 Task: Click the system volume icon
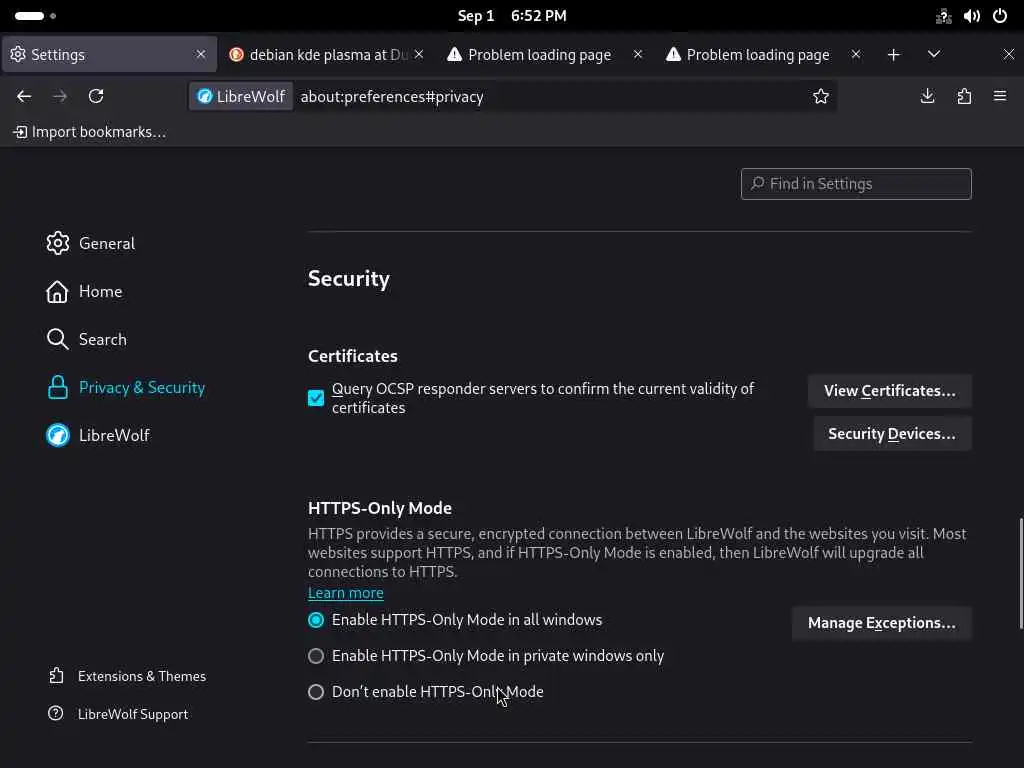(x=972, y=16)
